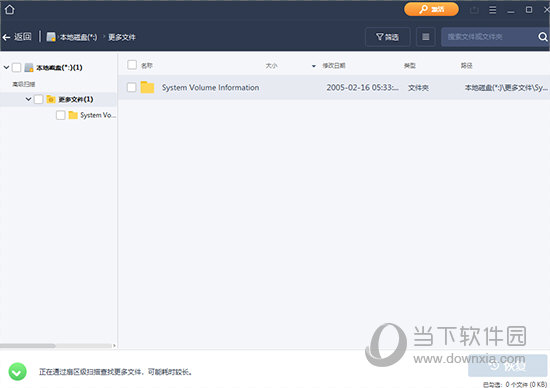The image size is (550, 388).
Task: Collapse the 本地磁盘 tree node
Action: pyautogui.click(x=6, y=67)
